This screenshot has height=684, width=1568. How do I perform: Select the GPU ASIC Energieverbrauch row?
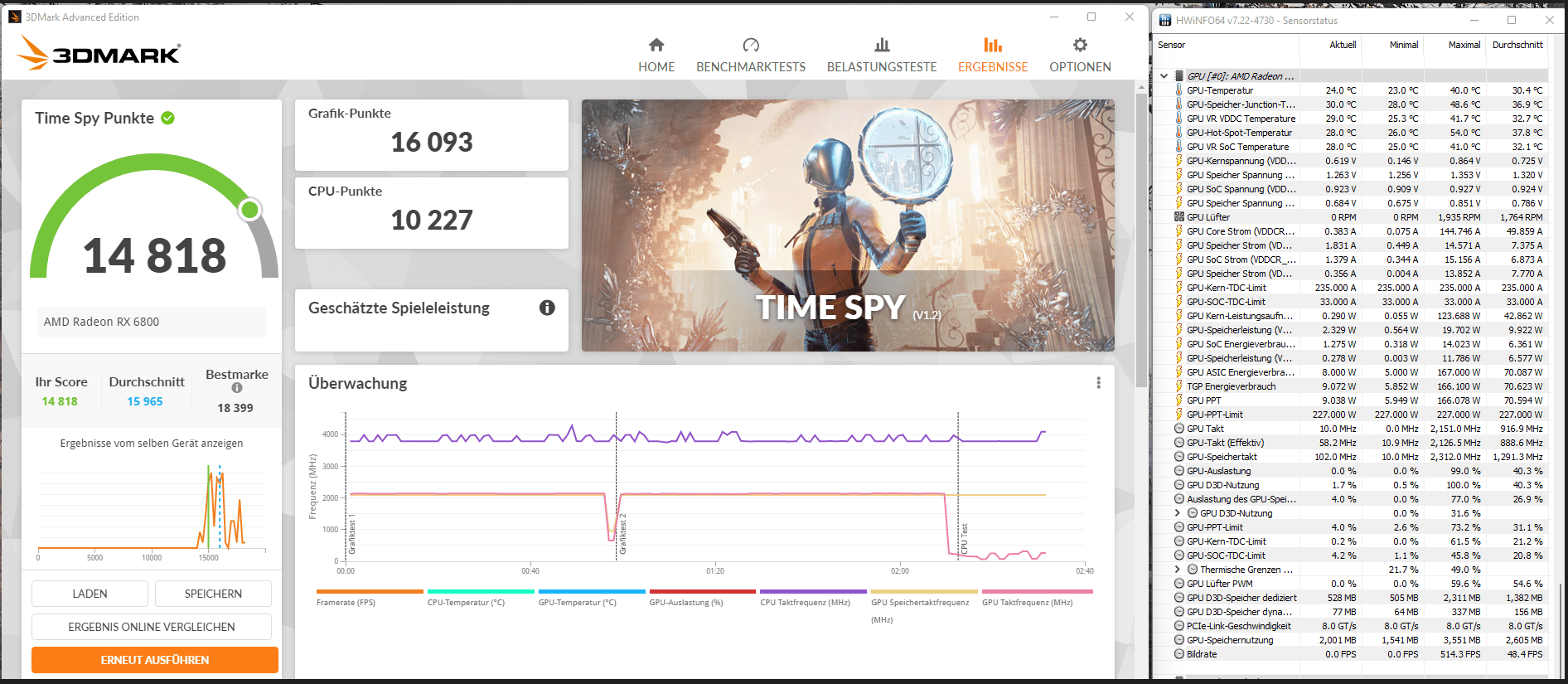pyautogui.click(x=1351, y=372)
